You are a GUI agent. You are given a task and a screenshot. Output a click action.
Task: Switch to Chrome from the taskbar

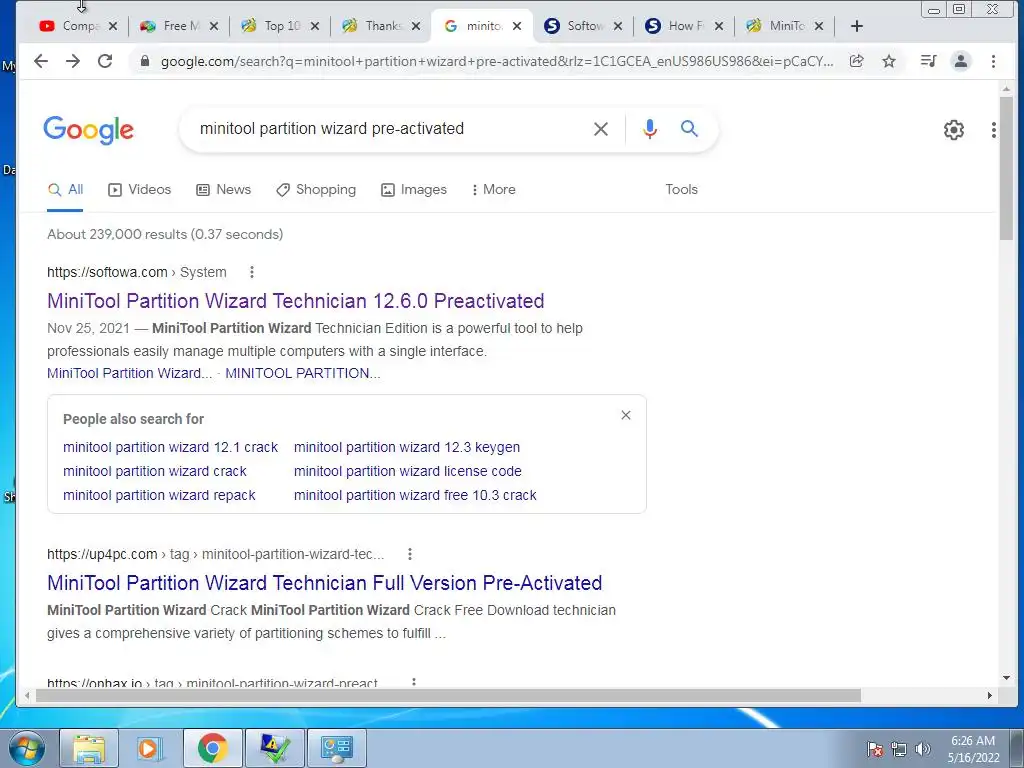point(212,748)
